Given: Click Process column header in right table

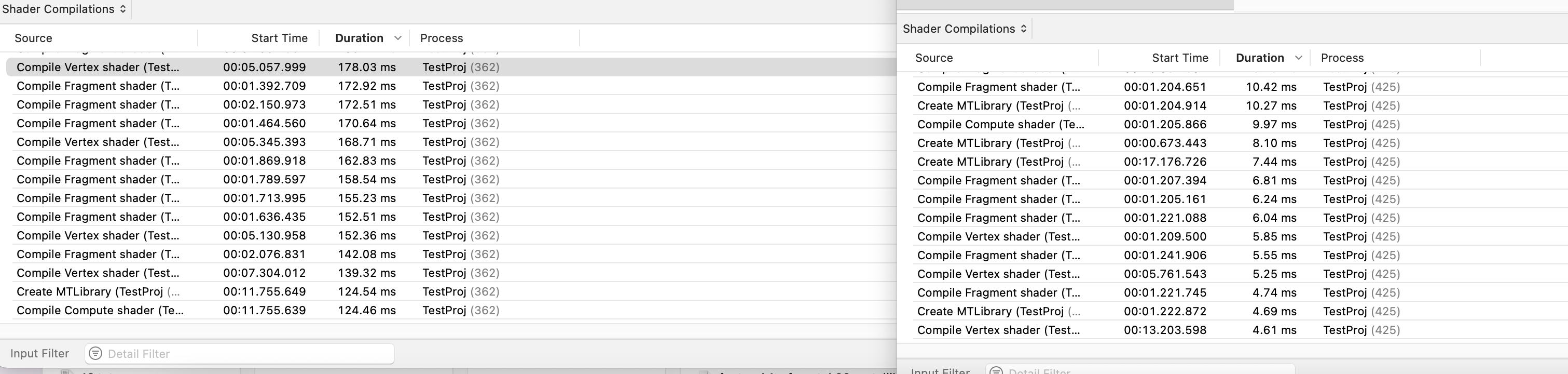Looking at the screenshot, I should (x=1342, y=58).
